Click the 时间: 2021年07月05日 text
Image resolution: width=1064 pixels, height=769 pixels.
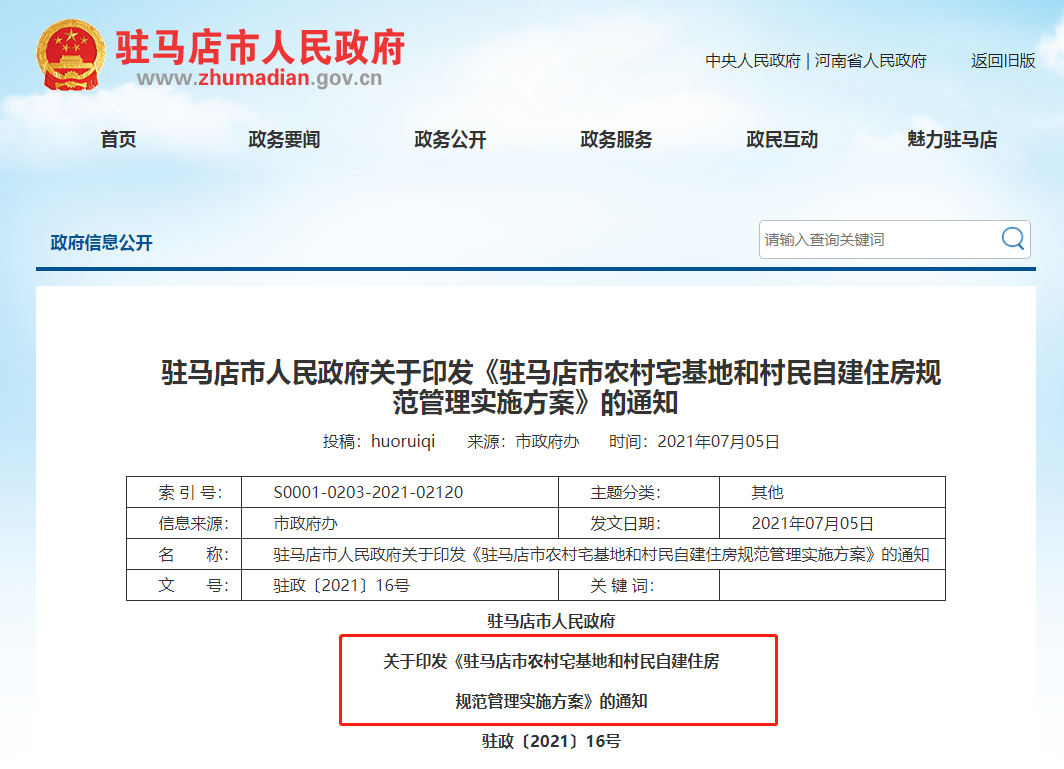click(694, 442)
